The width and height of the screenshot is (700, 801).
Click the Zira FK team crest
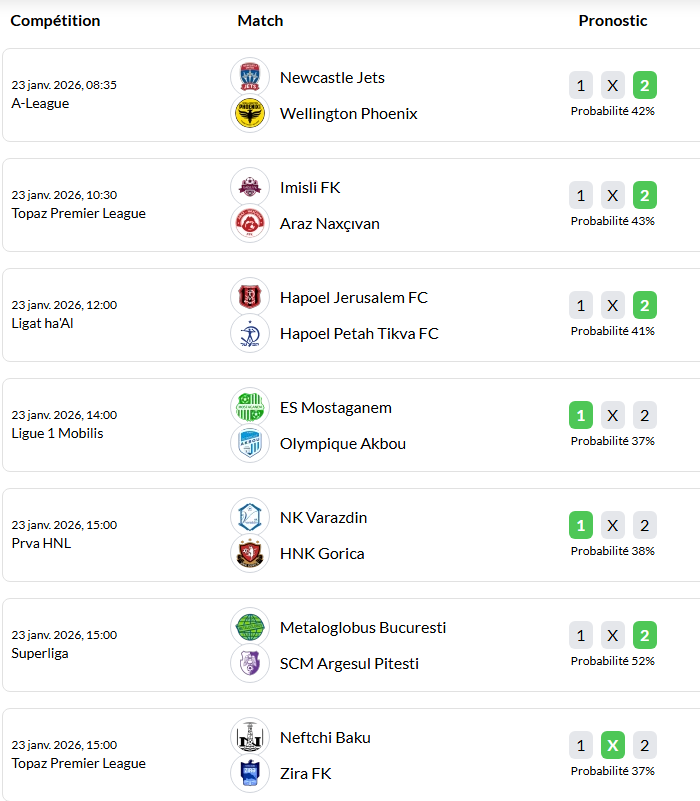250,774
